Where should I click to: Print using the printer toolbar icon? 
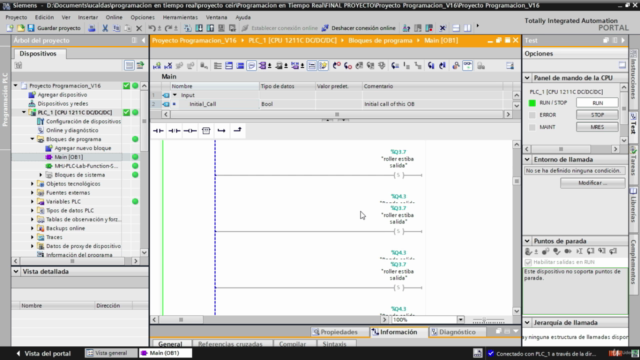coord(92,28)
